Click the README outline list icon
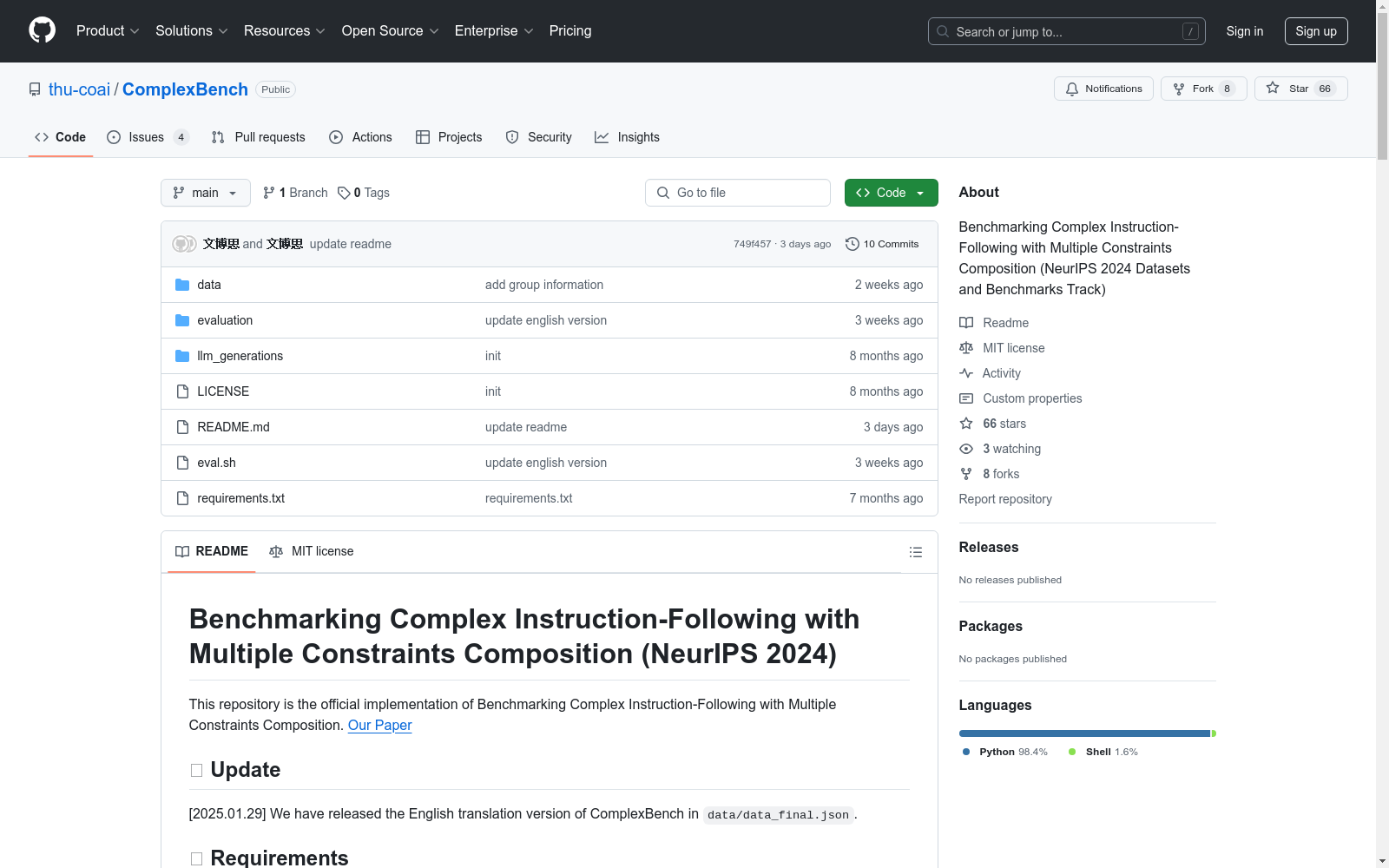Image resolution: width=1389 pixels, height=868 pixels. [915, 552]
